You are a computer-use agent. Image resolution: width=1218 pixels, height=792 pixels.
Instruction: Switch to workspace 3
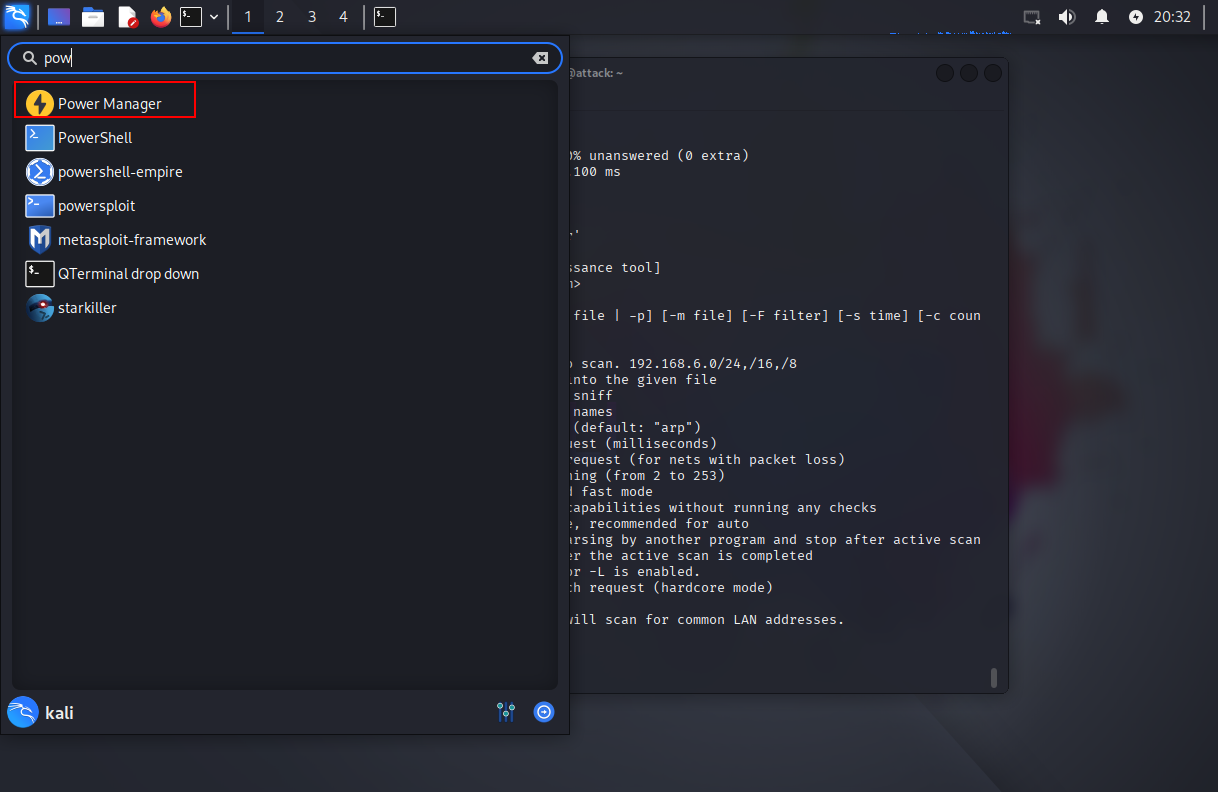coord(312,17)
